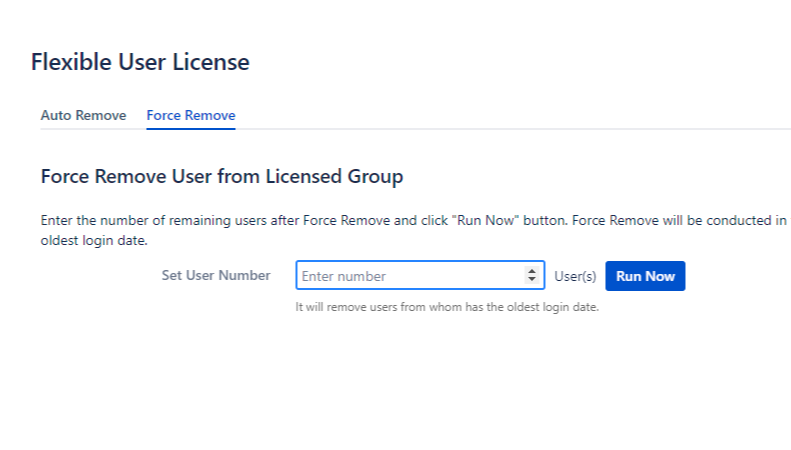Click the "Enter number" placeholder text
Screen dimensions: 791x450
[x=344, y=276]
